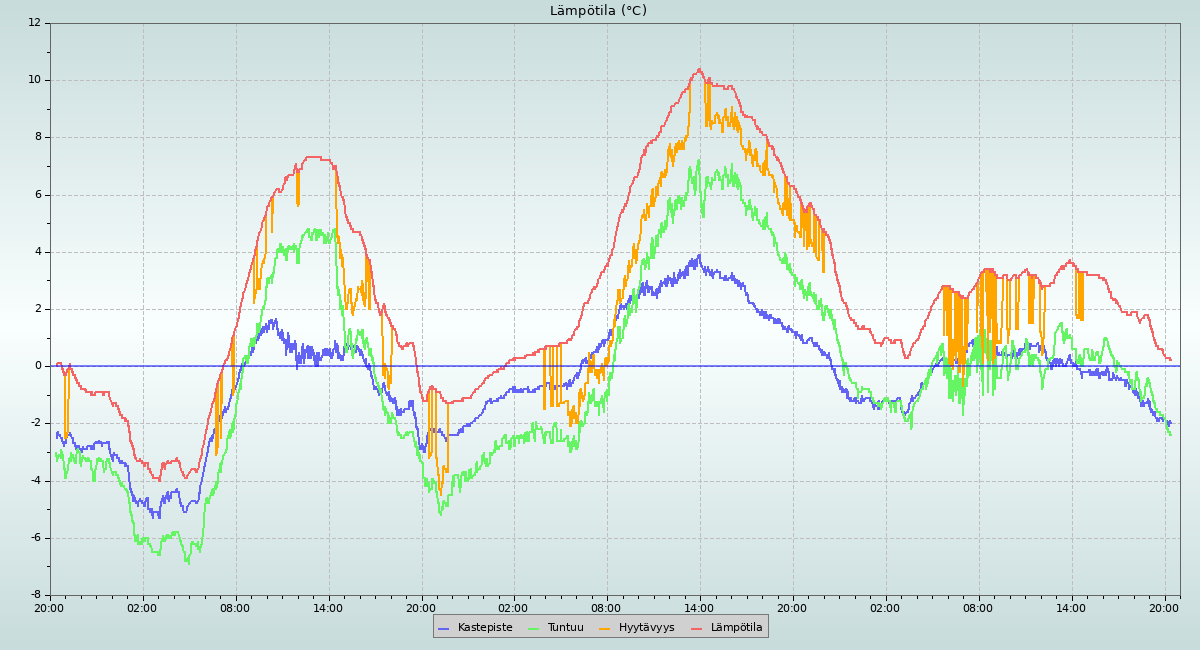Click the blue Kastepiste legend line marker

tap(444, 628)
